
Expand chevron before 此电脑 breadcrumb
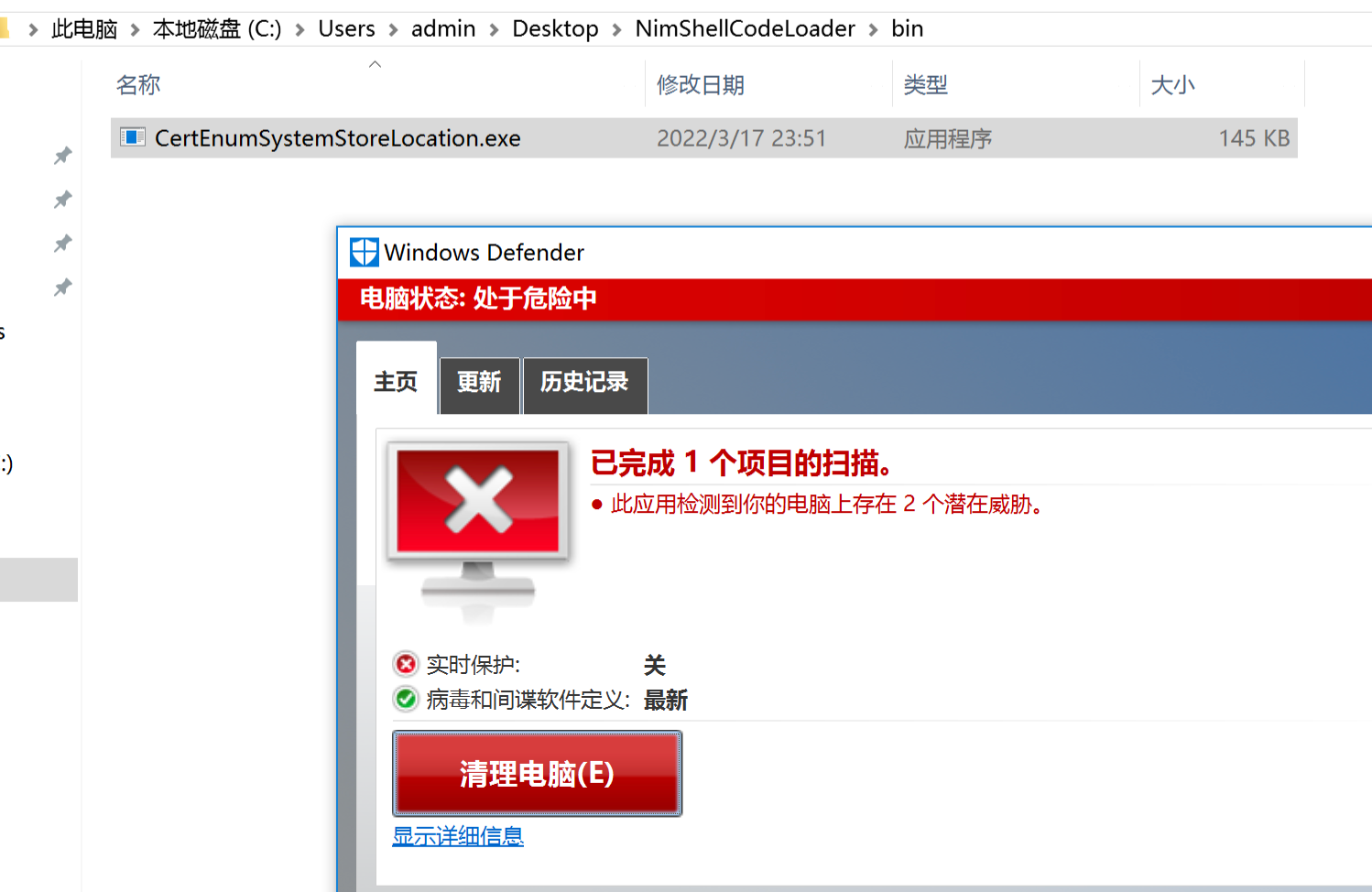pos(33,30)
